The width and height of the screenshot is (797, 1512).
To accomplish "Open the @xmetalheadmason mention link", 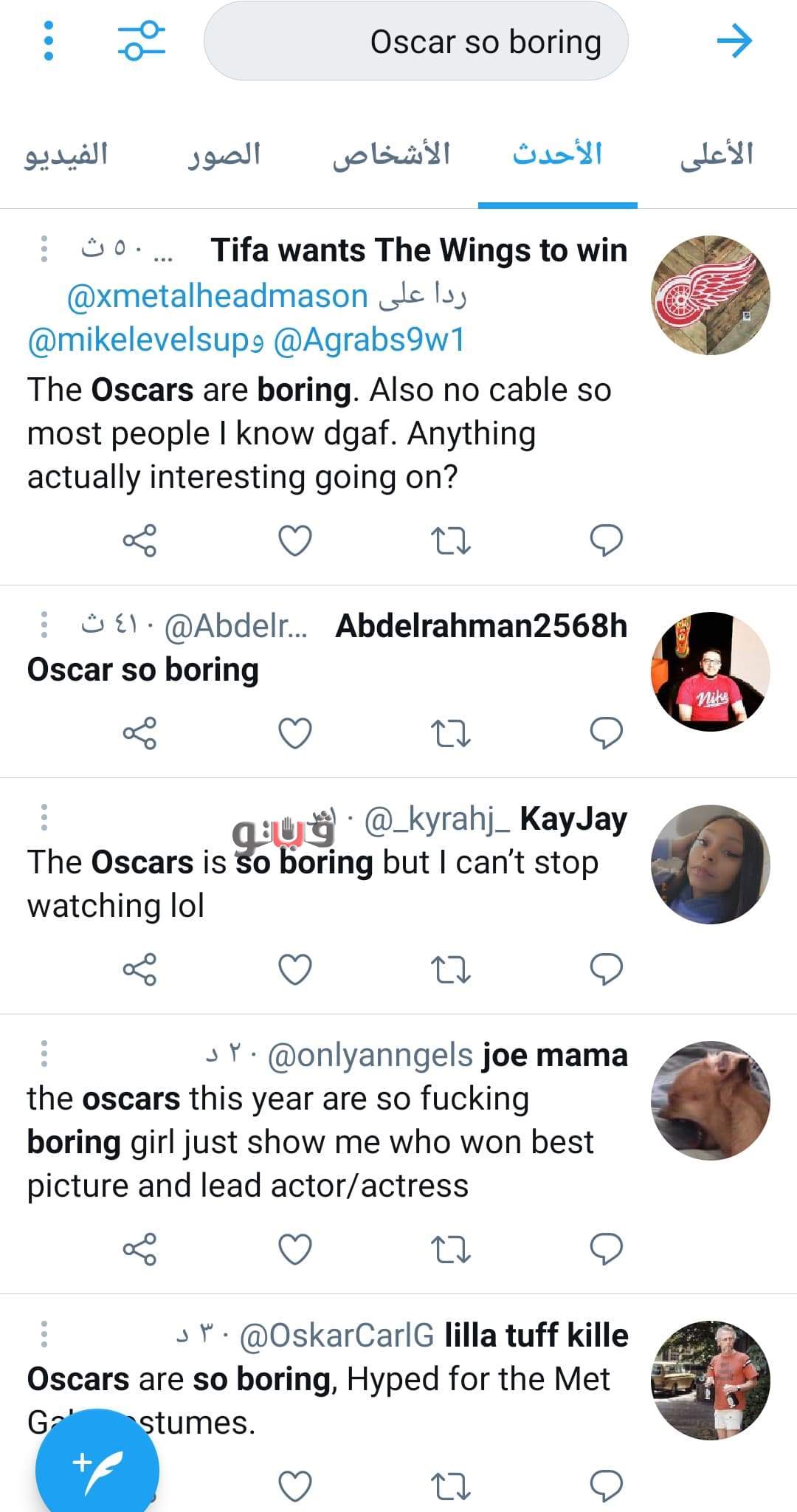I will pos(217,296).
